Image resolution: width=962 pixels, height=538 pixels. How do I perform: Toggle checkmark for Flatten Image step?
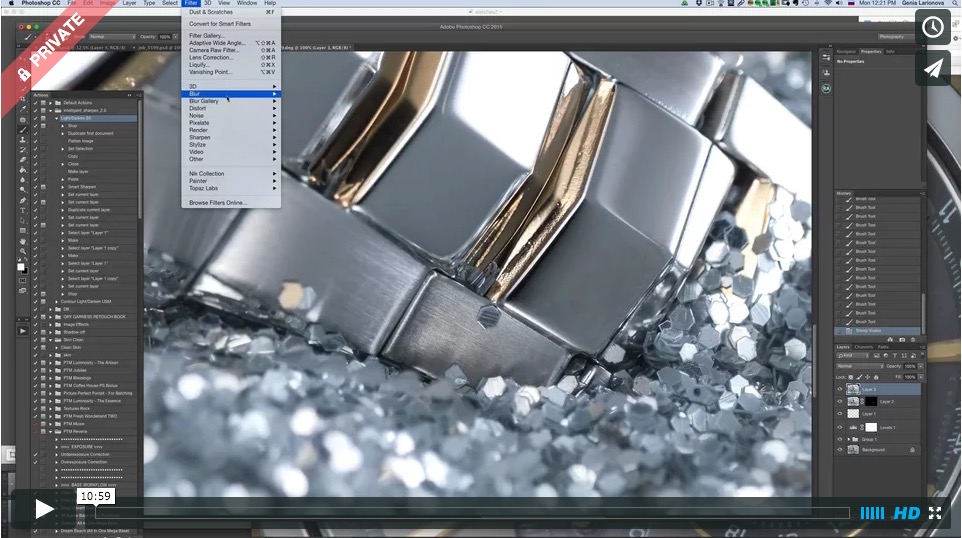tap(35, 140)
